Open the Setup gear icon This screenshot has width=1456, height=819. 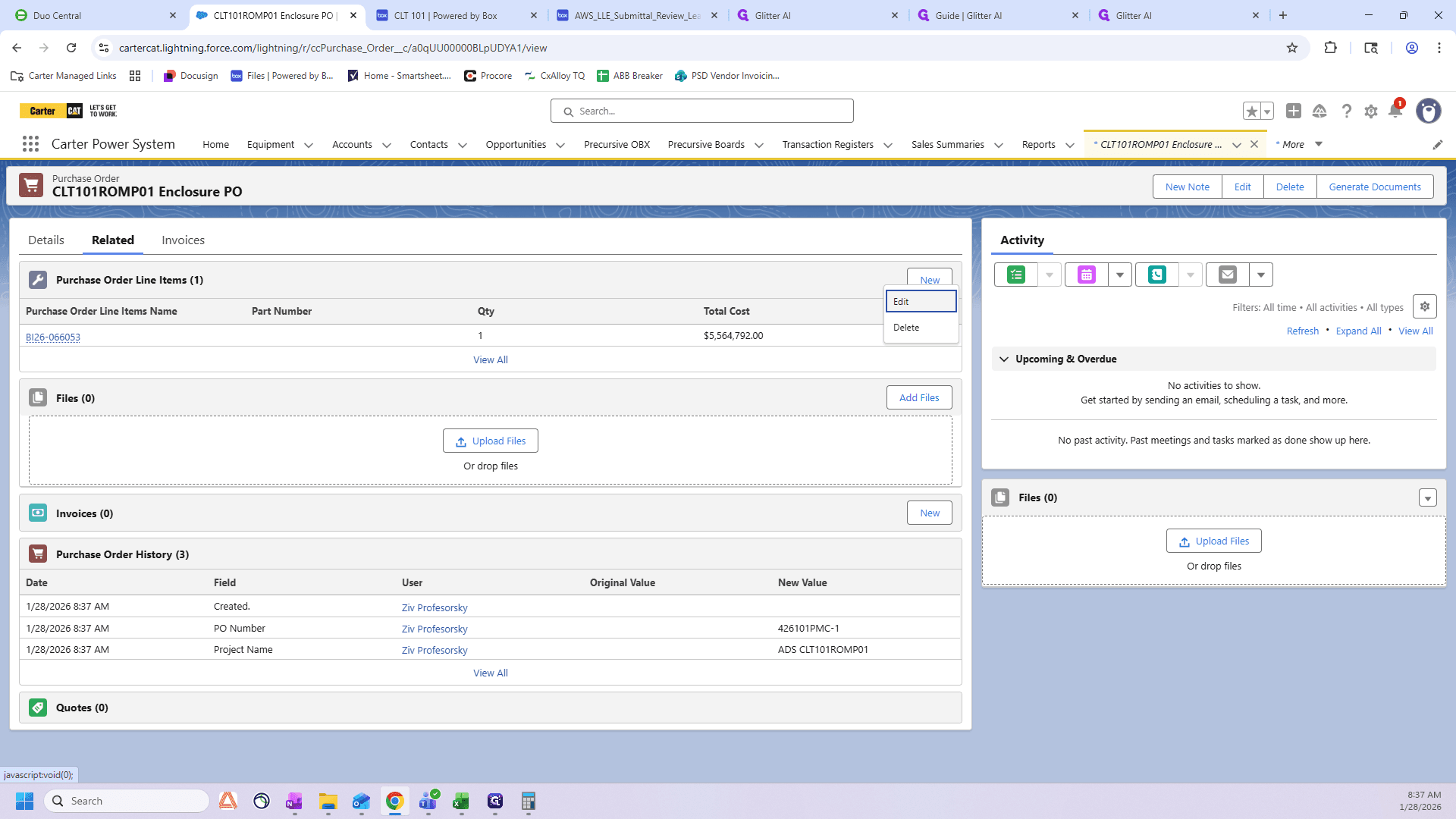pos(1371,111)
